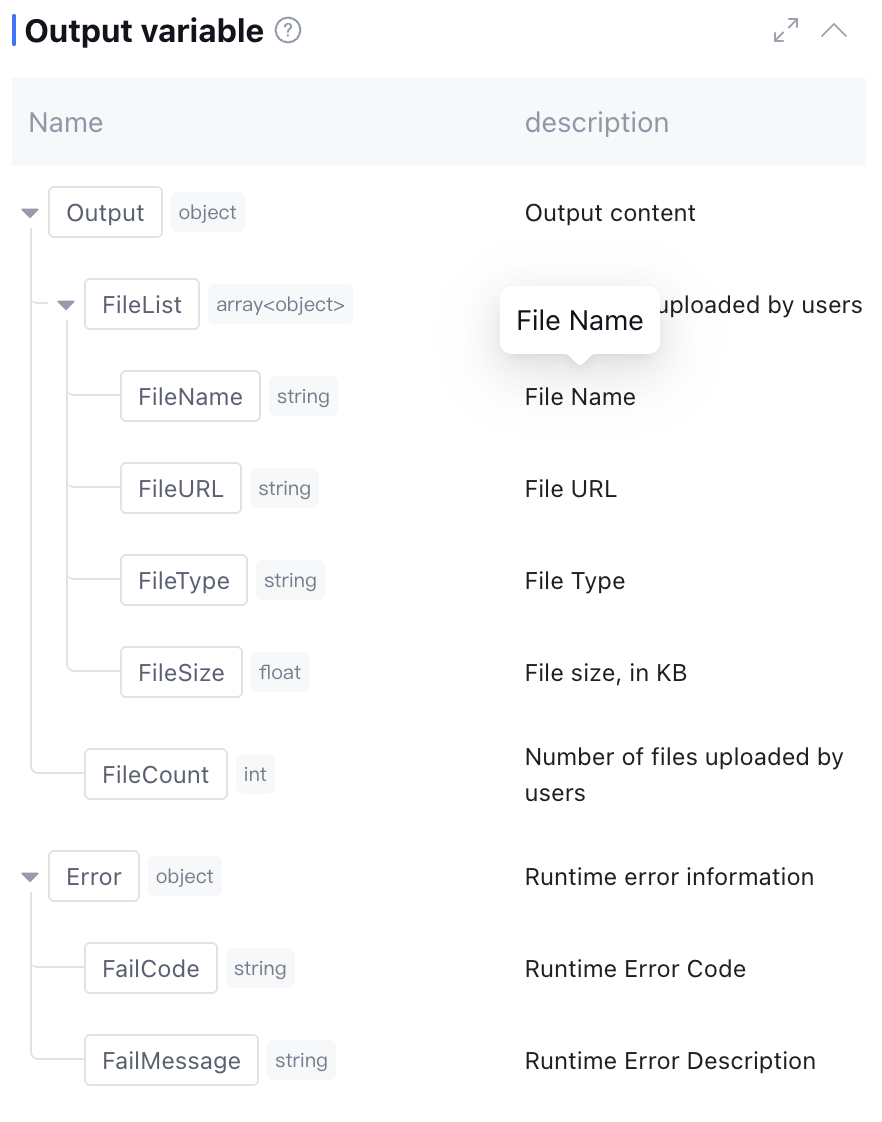The width and height of the screenshot is (882, 1122).
Task: Click the File Name description text
Action: (x=580, y=397)
